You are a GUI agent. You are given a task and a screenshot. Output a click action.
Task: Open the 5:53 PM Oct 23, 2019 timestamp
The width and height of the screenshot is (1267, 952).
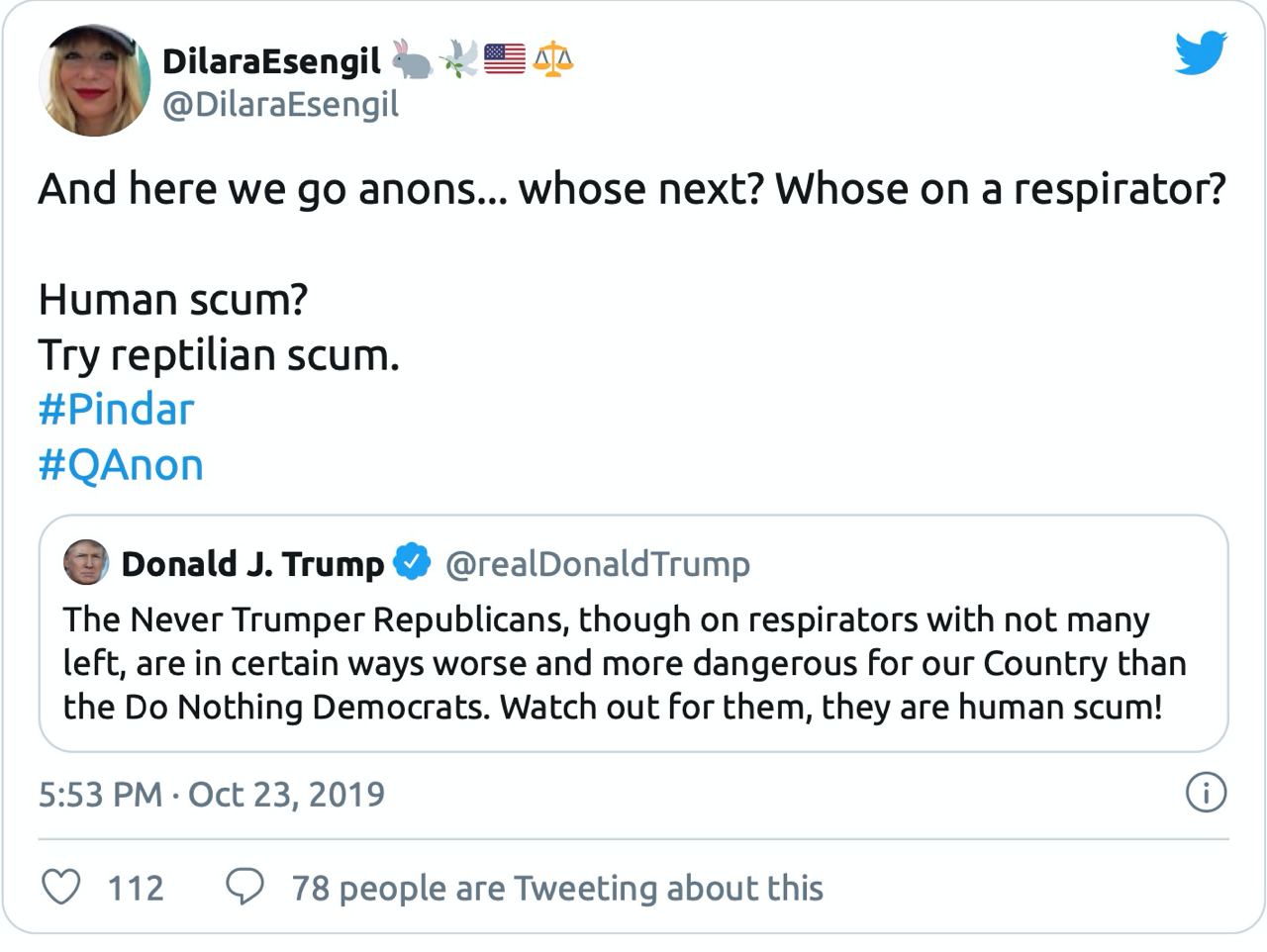tap(212, 794)
